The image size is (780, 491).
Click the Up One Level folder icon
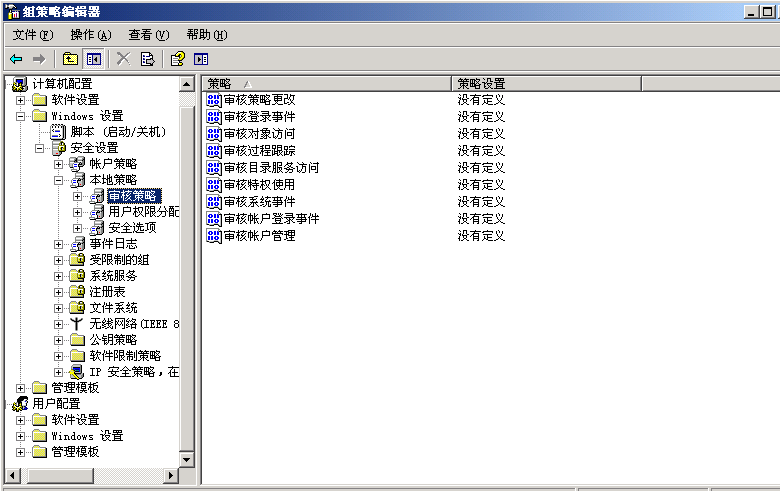point(70,59)
